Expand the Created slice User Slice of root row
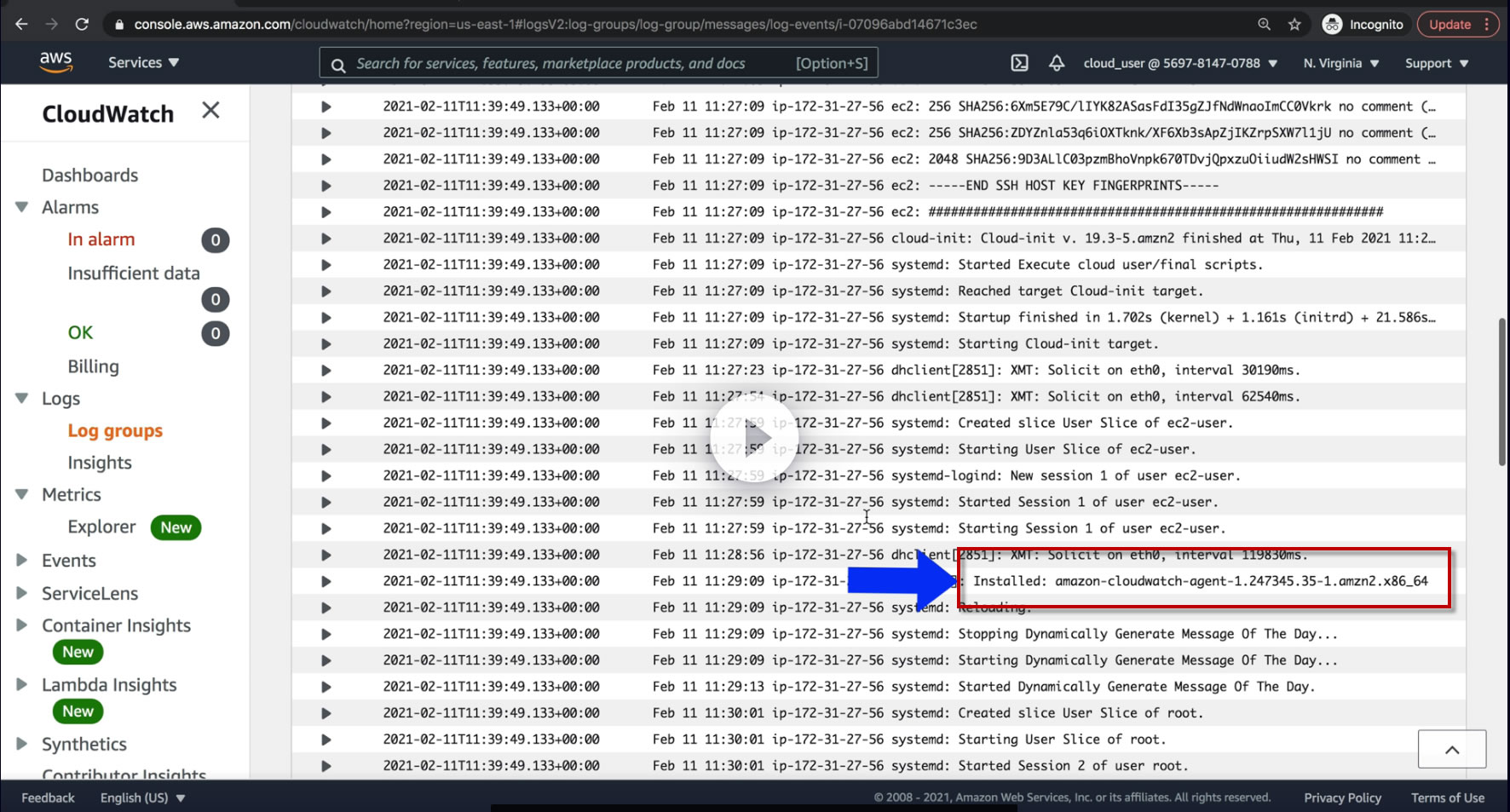Image resolution: width=1510 pixels, height=812 pixels. (326, 714)
